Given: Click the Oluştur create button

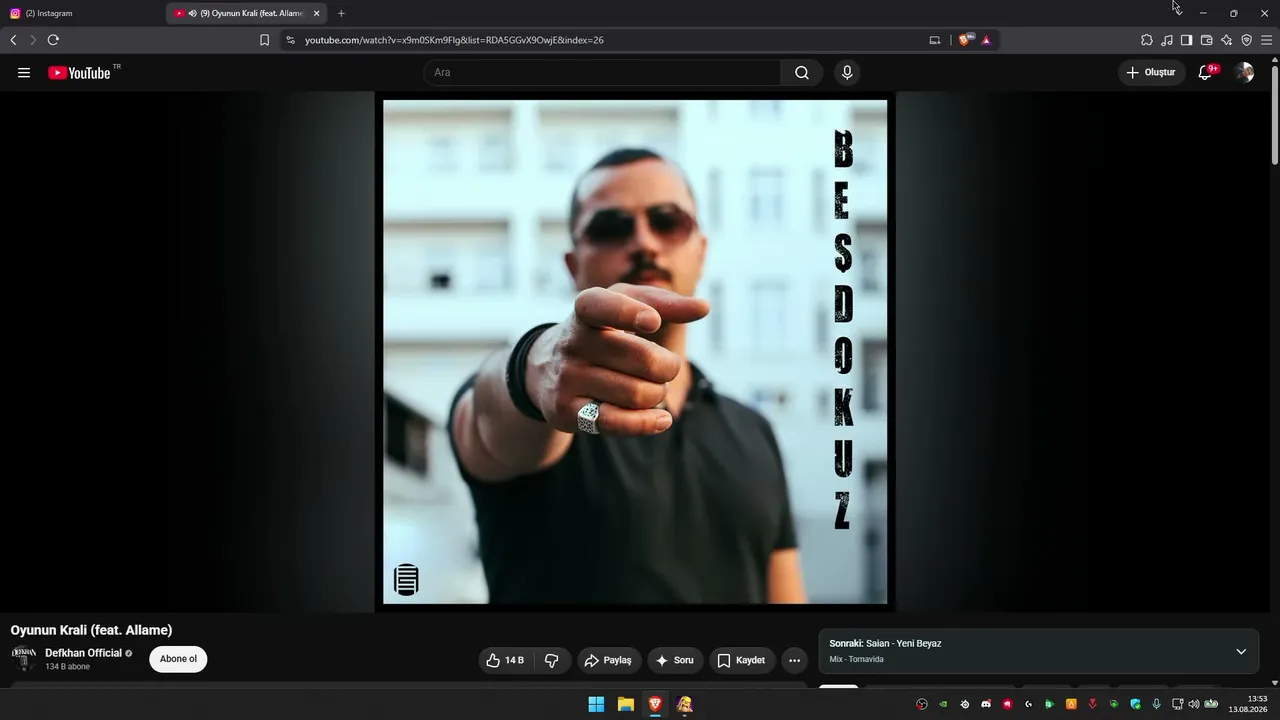Looking at the screenshot, I should pos(1151,72).
